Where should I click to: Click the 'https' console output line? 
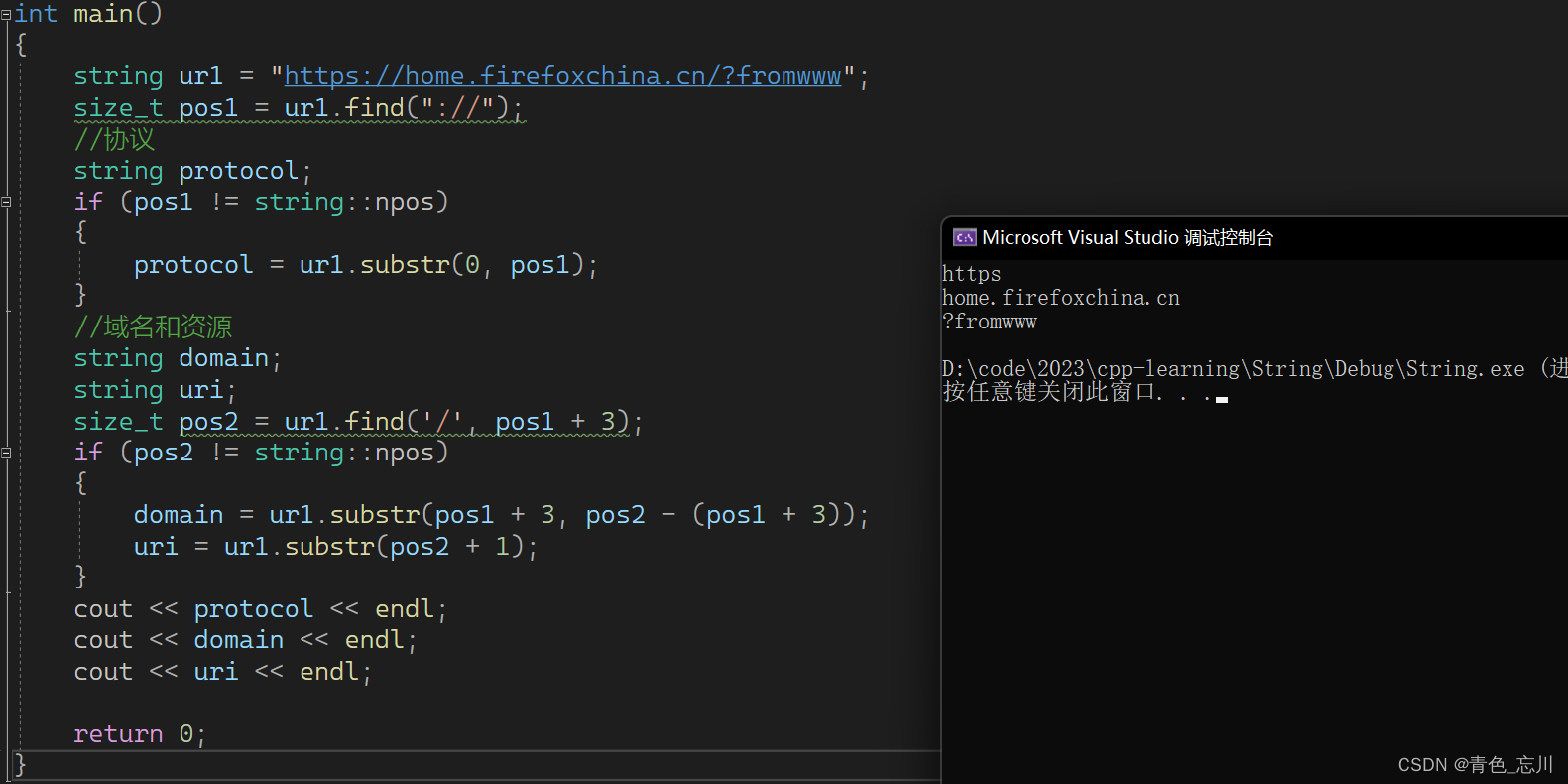point(971,274)
